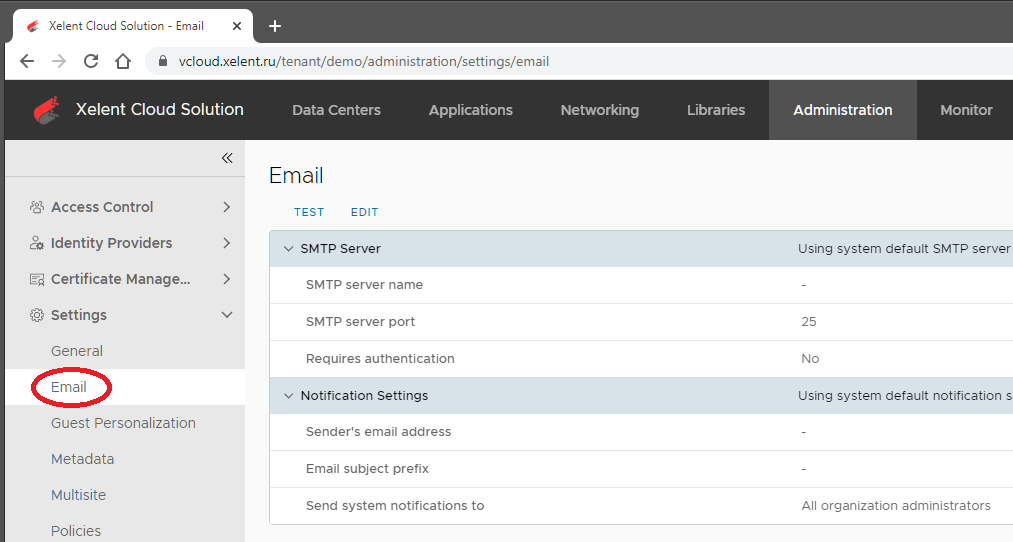Click 'SMTP server name' row label
The image size is (1013, 542).
point(364,285)
